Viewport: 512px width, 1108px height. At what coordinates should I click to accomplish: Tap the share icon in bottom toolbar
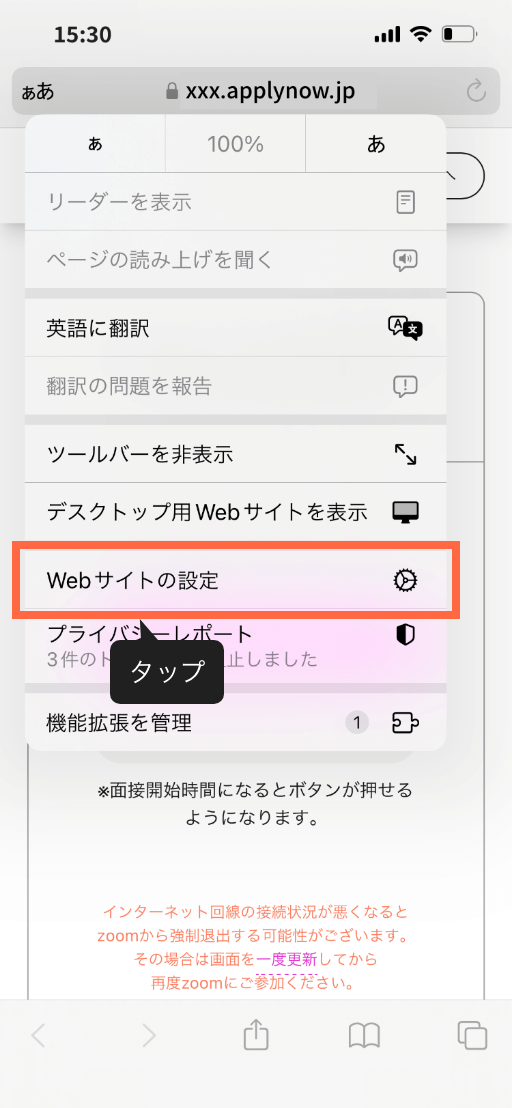(256, 1035)
